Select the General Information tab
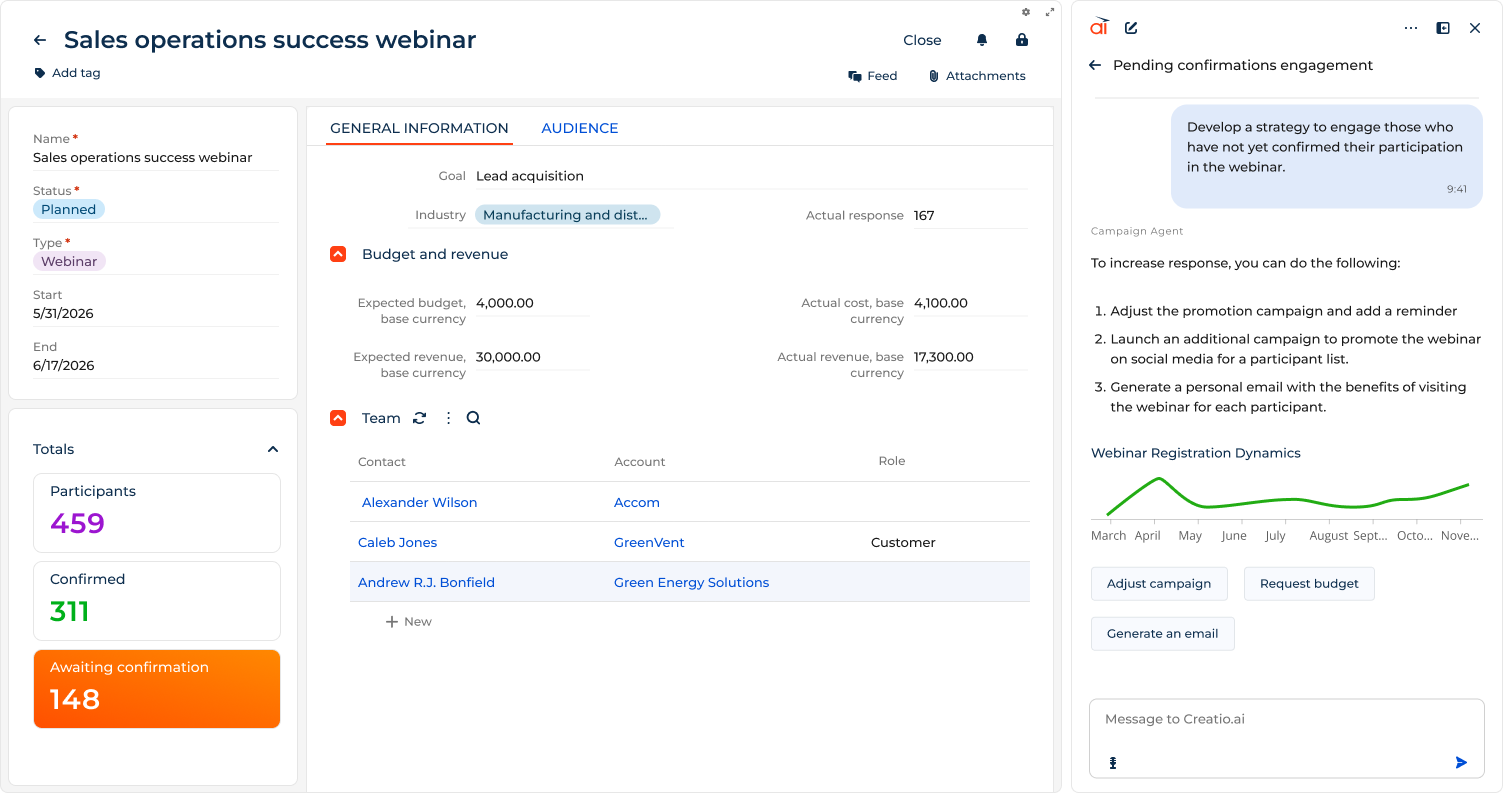The height and width of the screenshot is (793, 1503). tap(419, 128)
